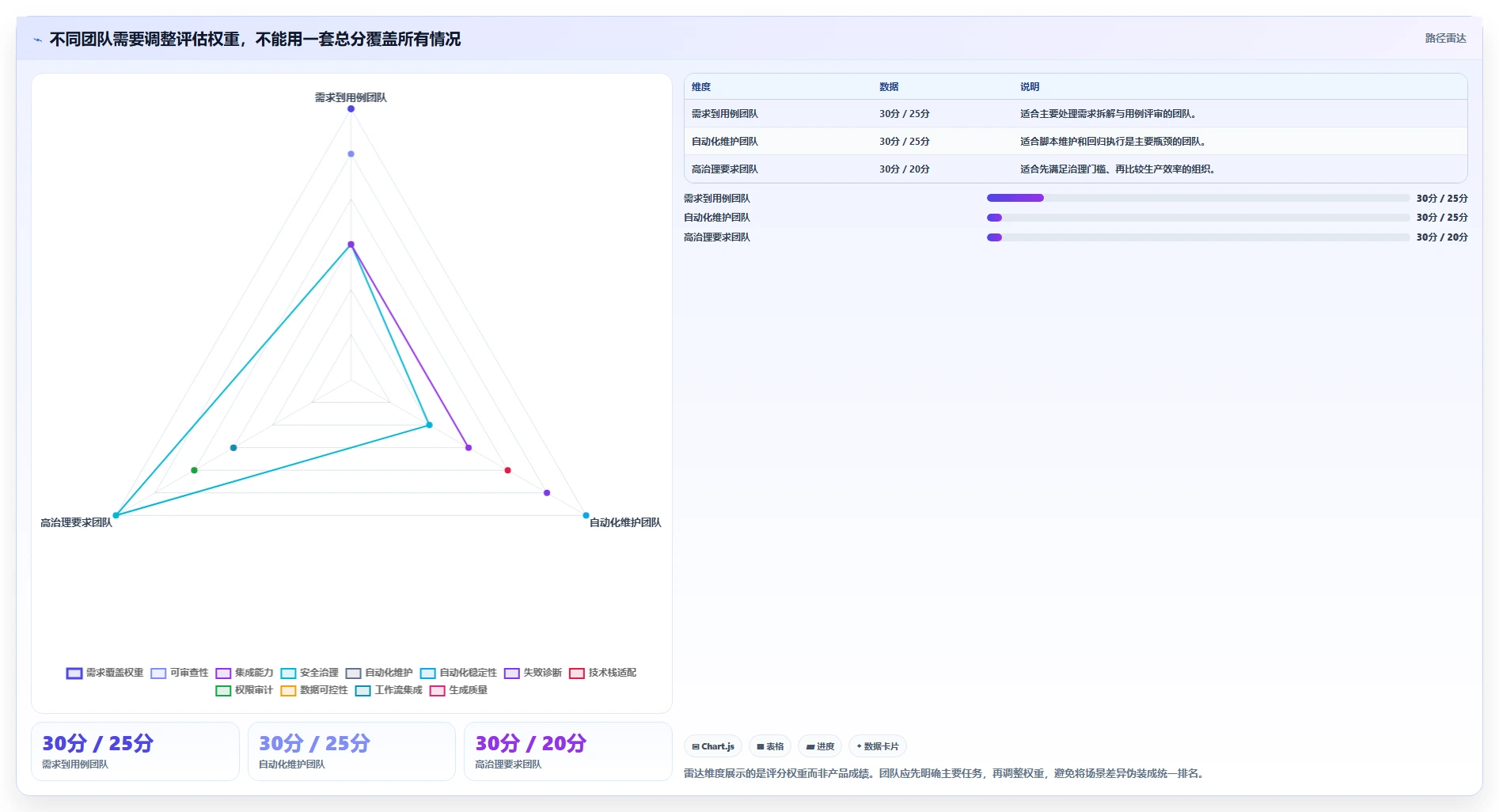
Task: Click the 需求到用例团队 radar axis label
Action: [x=351, y=97]
